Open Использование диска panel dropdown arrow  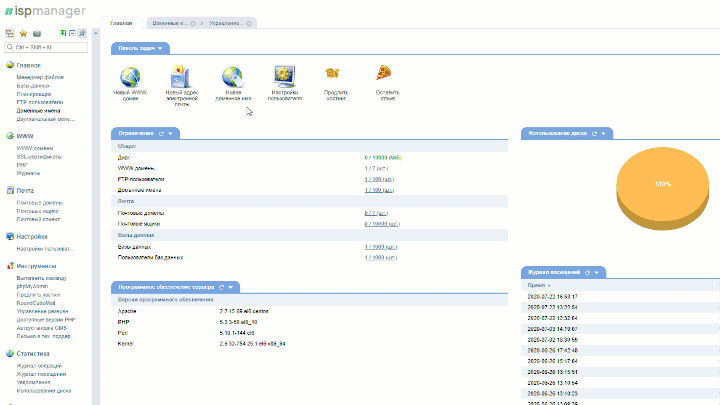[603, 134]
